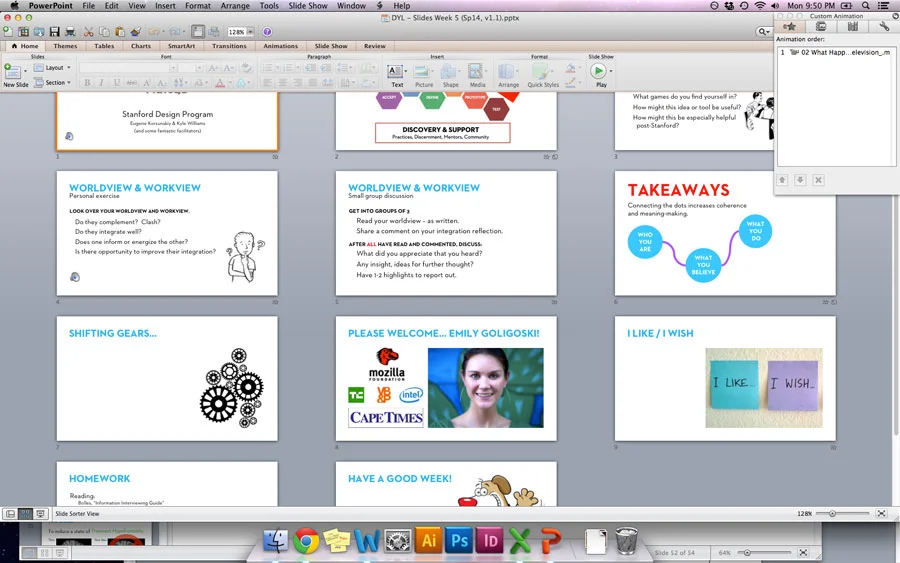Click the Save disk icon in toolbar
Screen dimensions: 900x563
55,32
